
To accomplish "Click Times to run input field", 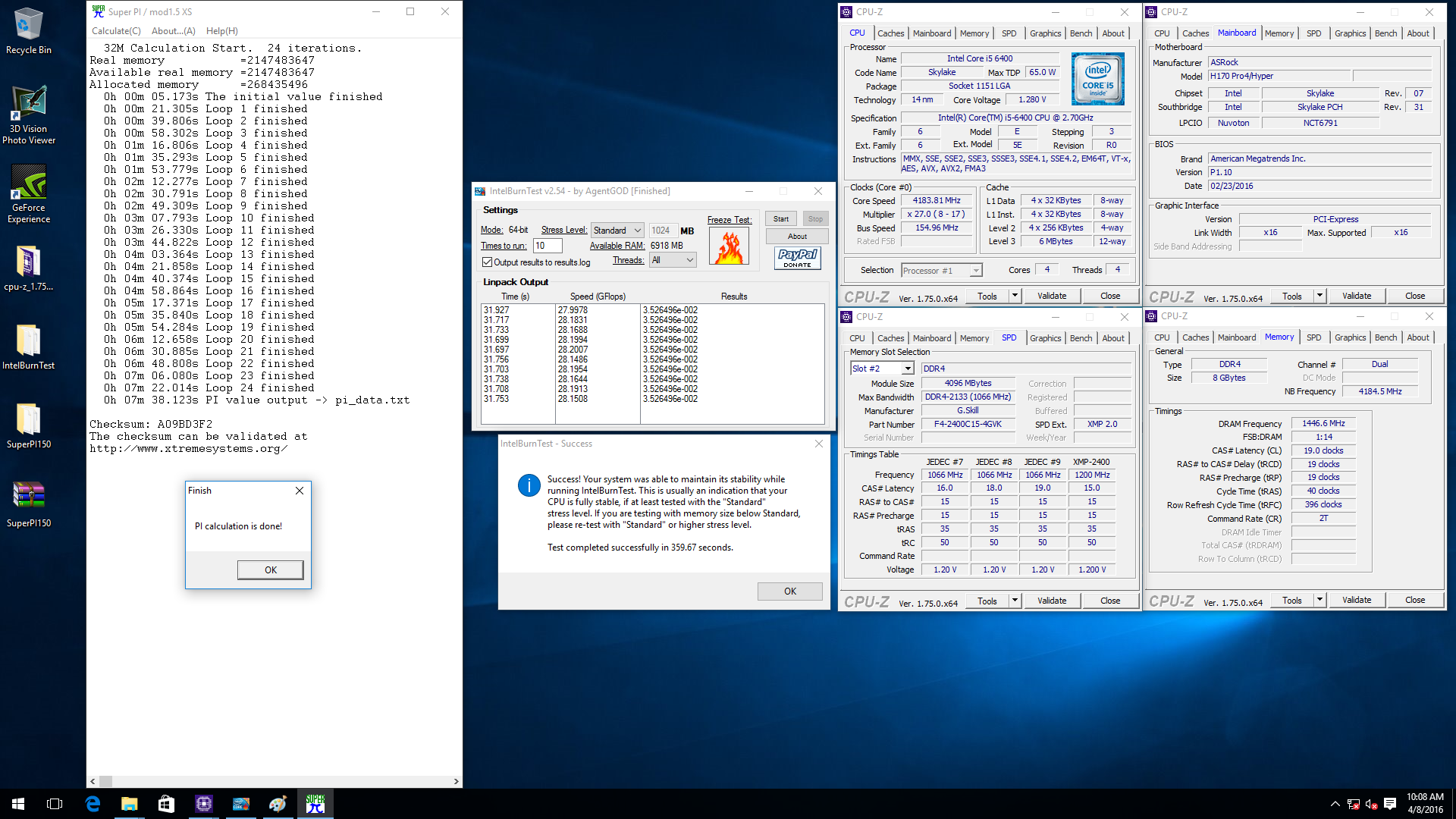I will 548,246.
